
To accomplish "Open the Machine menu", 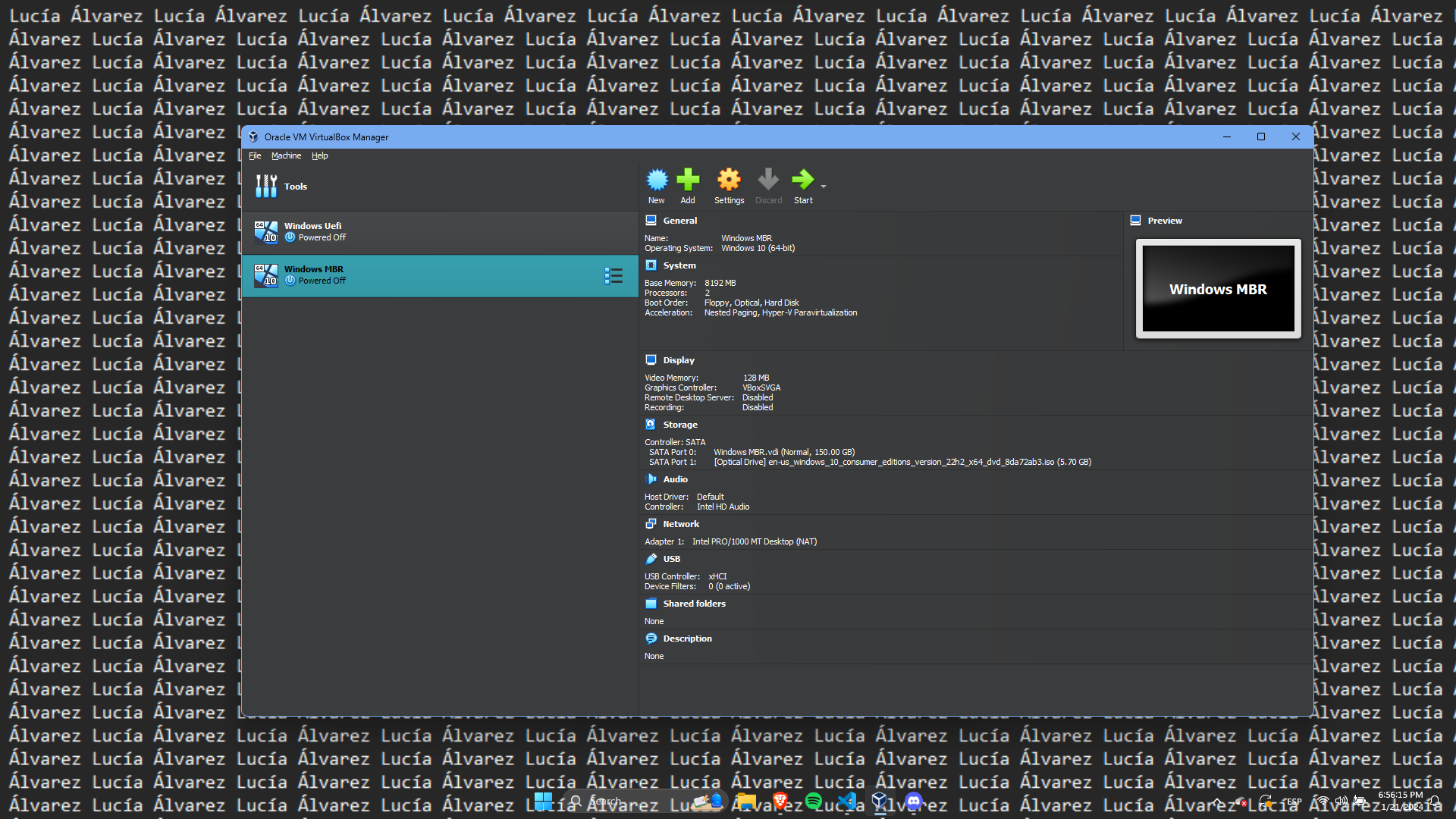I will [286, 156].
